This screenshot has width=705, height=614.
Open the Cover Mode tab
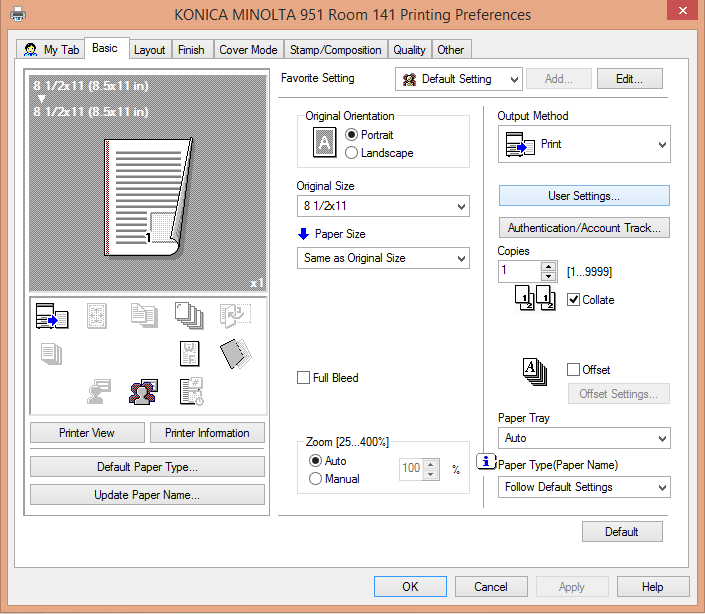tap(248, 50)
